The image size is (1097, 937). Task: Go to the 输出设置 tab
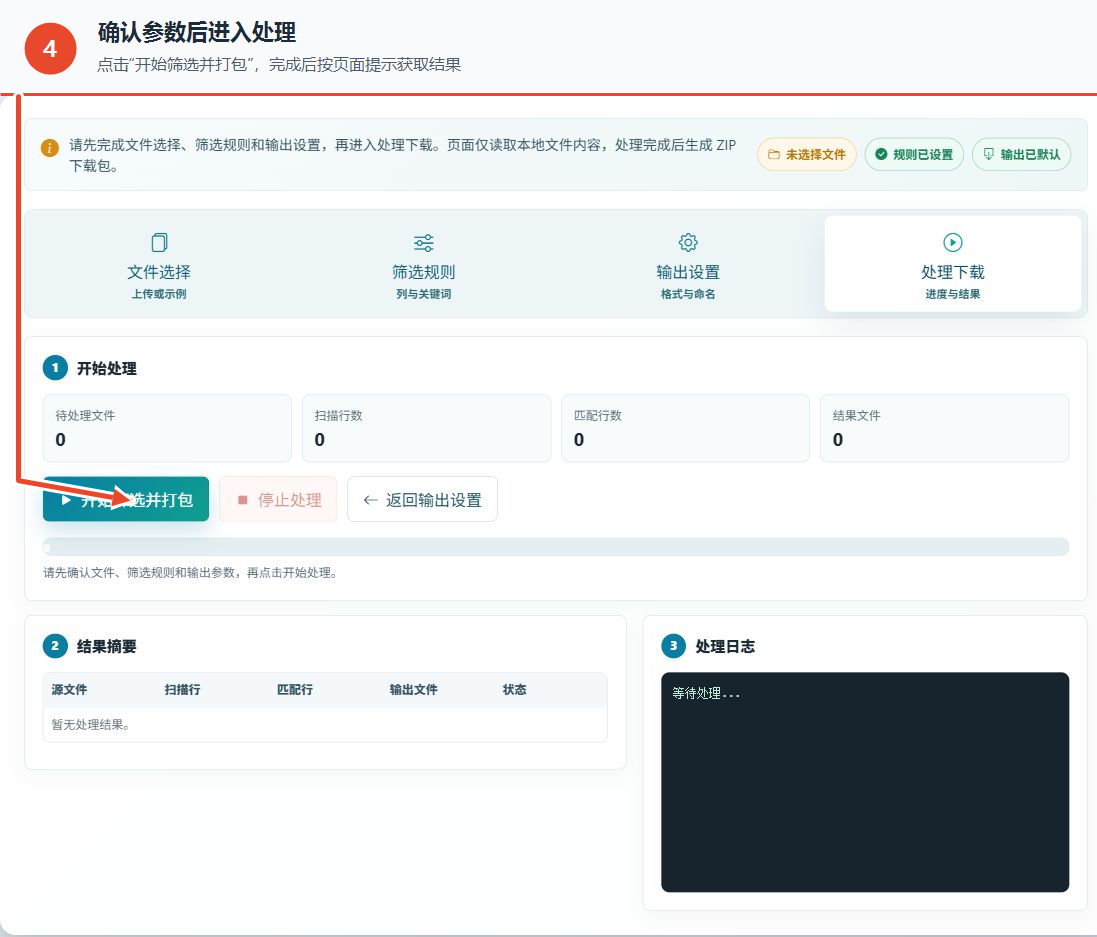(x=688, y=264)
